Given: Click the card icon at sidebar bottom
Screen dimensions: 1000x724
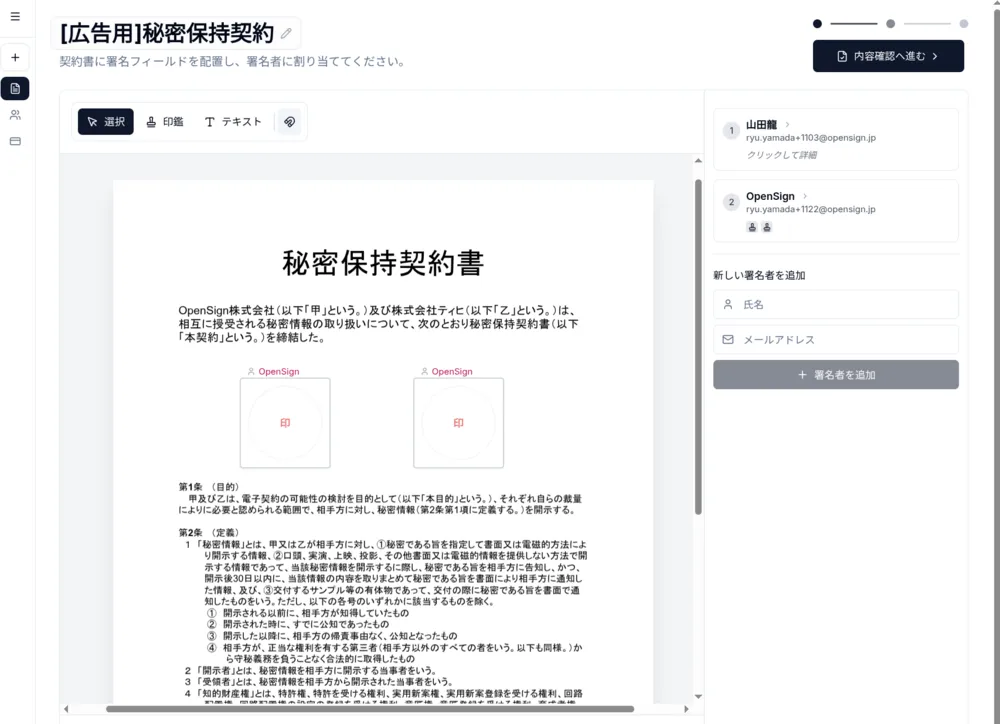Looking at the screenshot, I should (x=15, y=140).
